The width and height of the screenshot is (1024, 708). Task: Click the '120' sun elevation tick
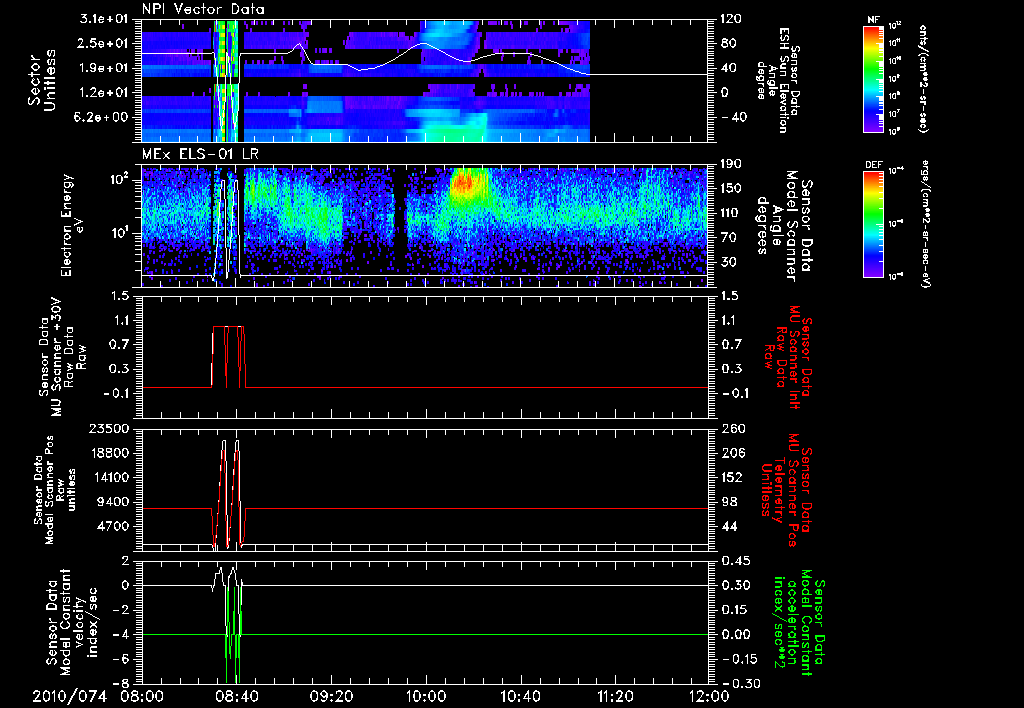pos(731,19)
